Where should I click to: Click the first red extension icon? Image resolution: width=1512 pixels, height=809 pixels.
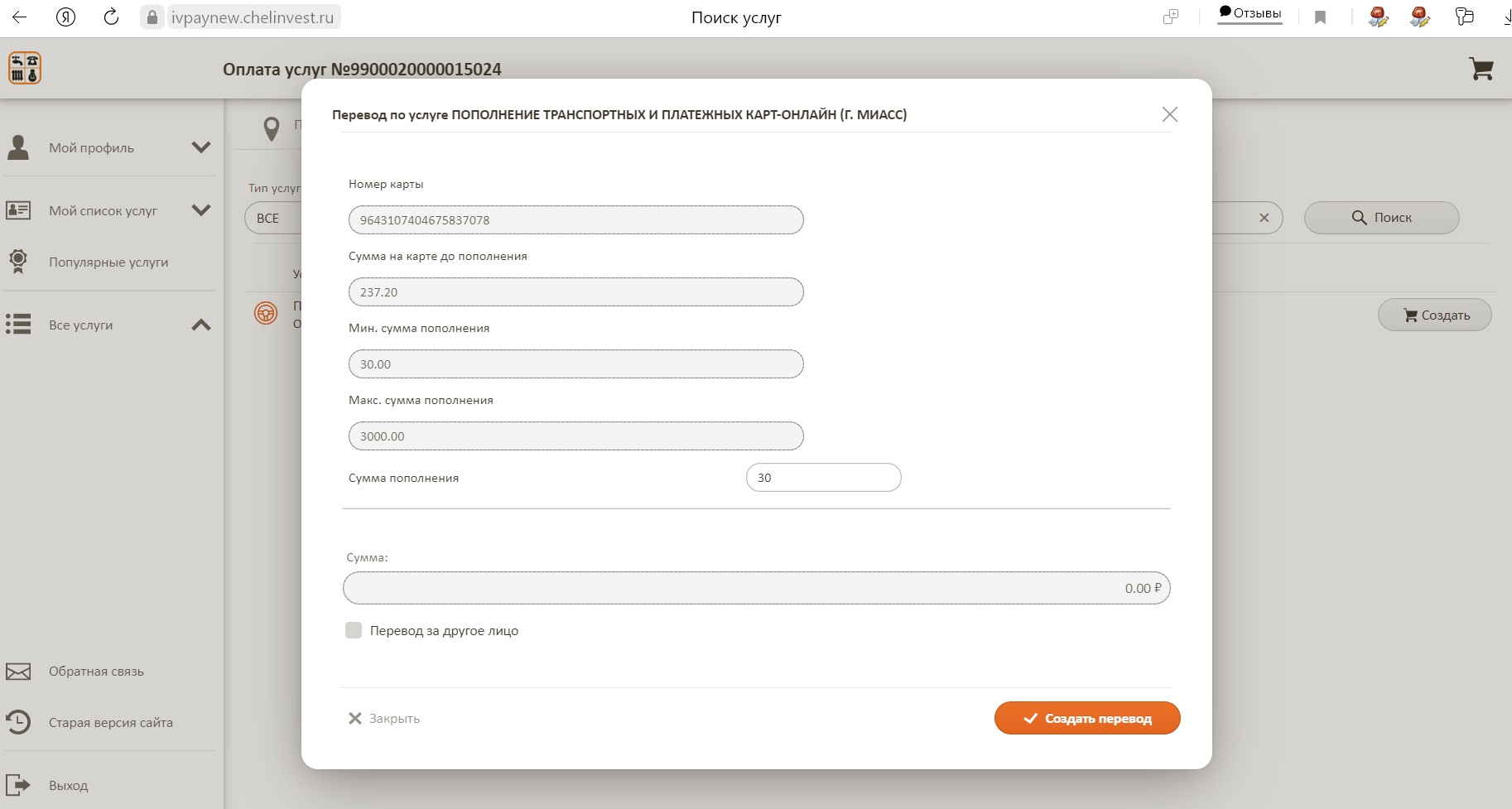click(1378, 17)
